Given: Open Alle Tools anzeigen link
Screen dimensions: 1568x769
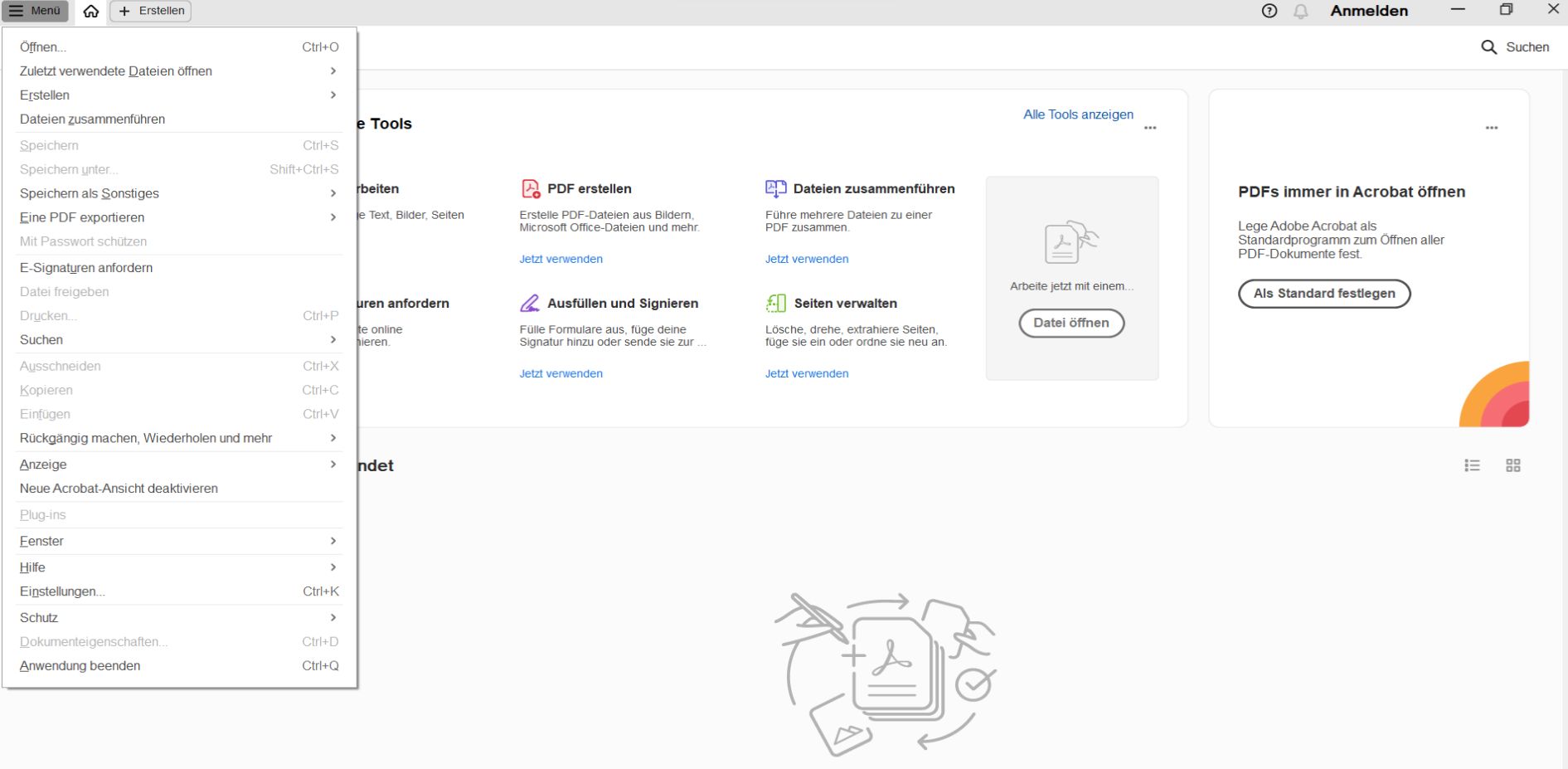Looking at the screenshot, I should coord(1077,114).
